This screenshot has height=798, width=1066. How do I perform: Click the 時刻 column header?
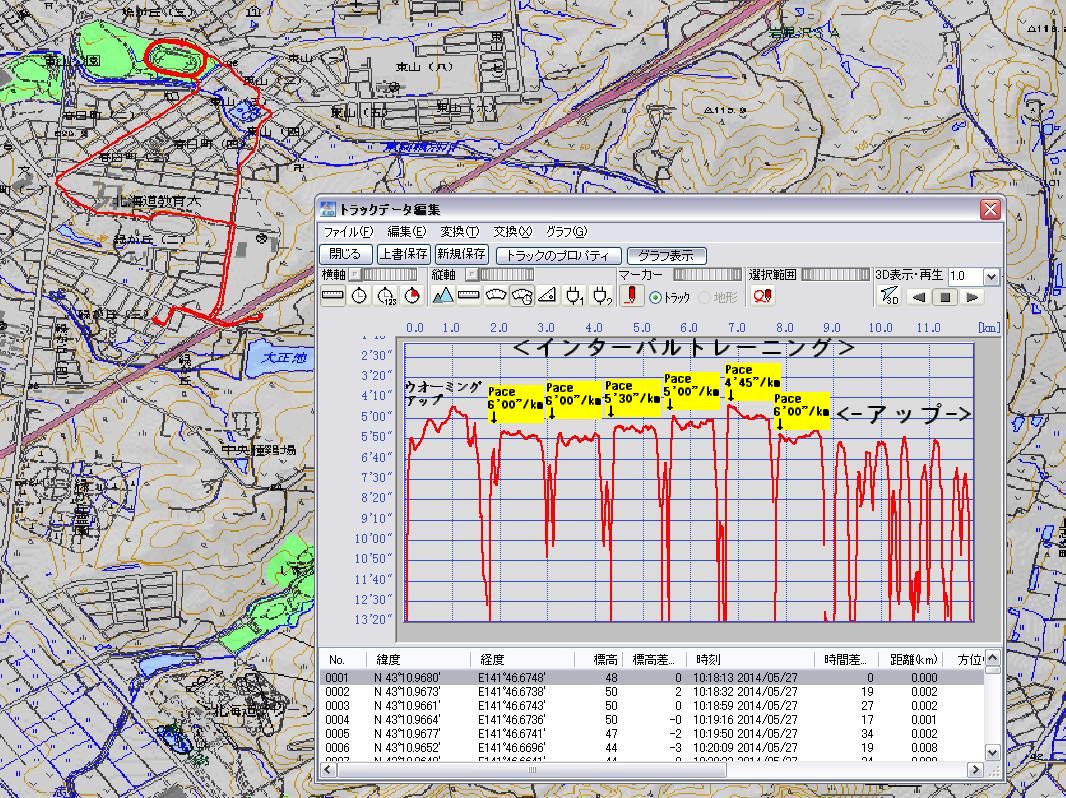pyautogui.click(x=752, y=659)
